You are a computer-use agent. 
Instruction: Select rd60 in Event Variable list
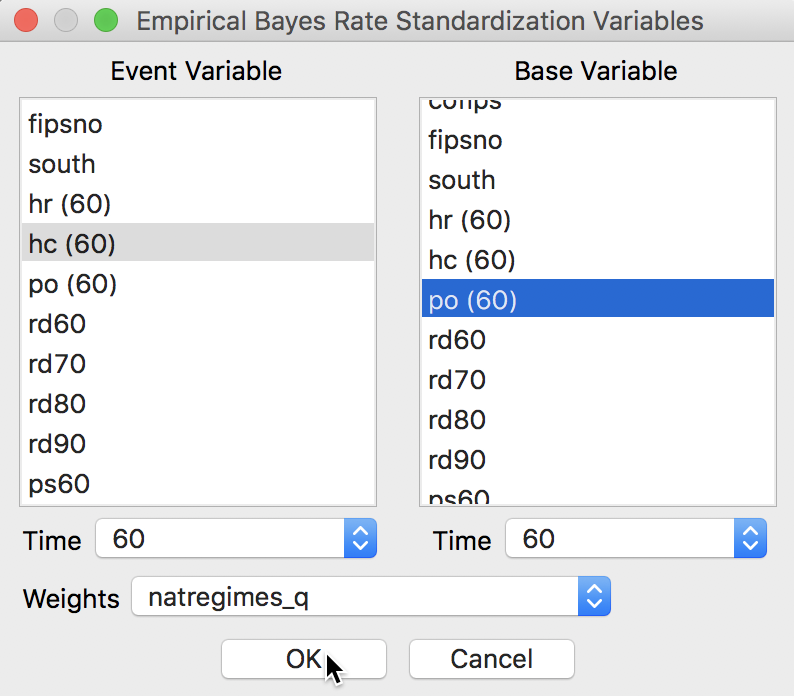tap(198, 324)
